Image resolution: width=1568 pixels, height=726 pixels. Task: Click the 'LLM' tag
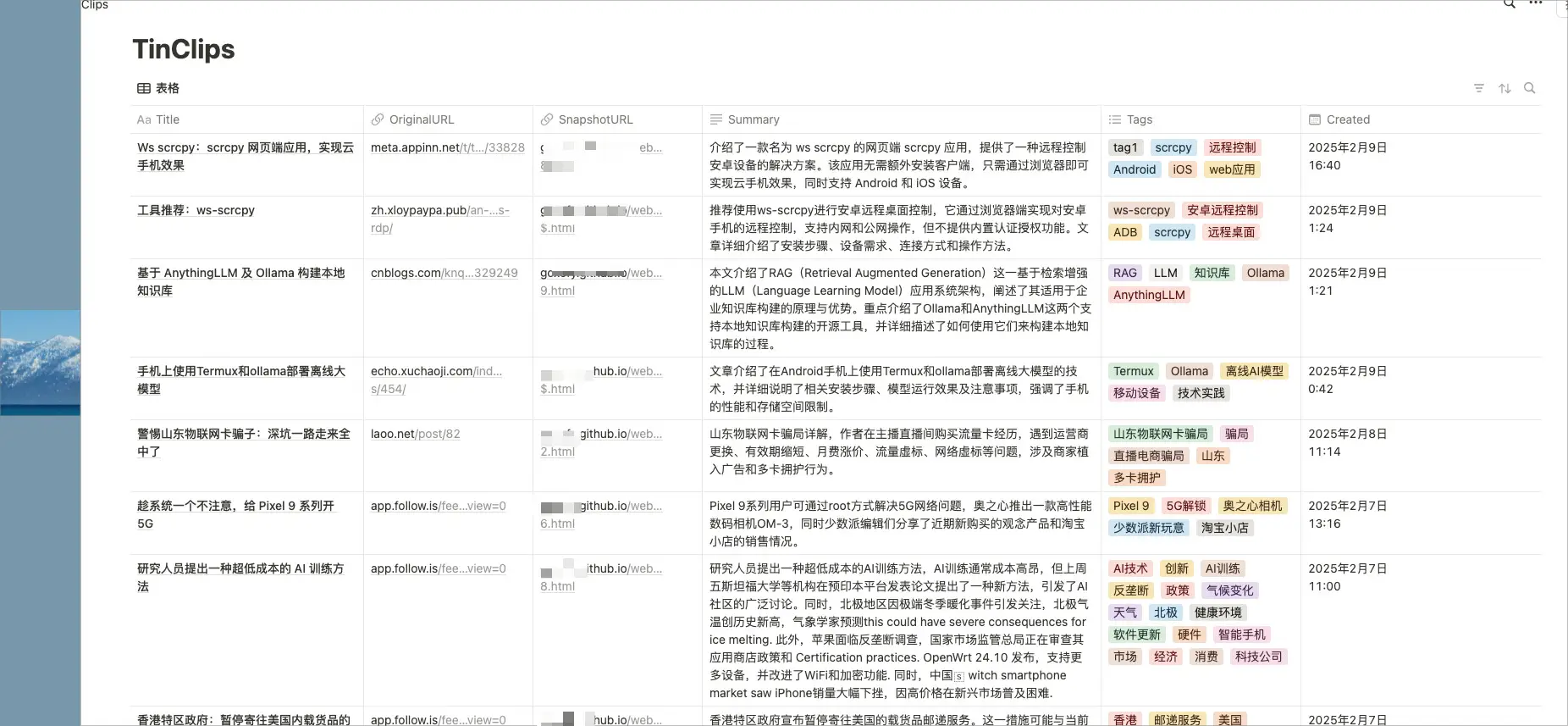click(1166, 273)
